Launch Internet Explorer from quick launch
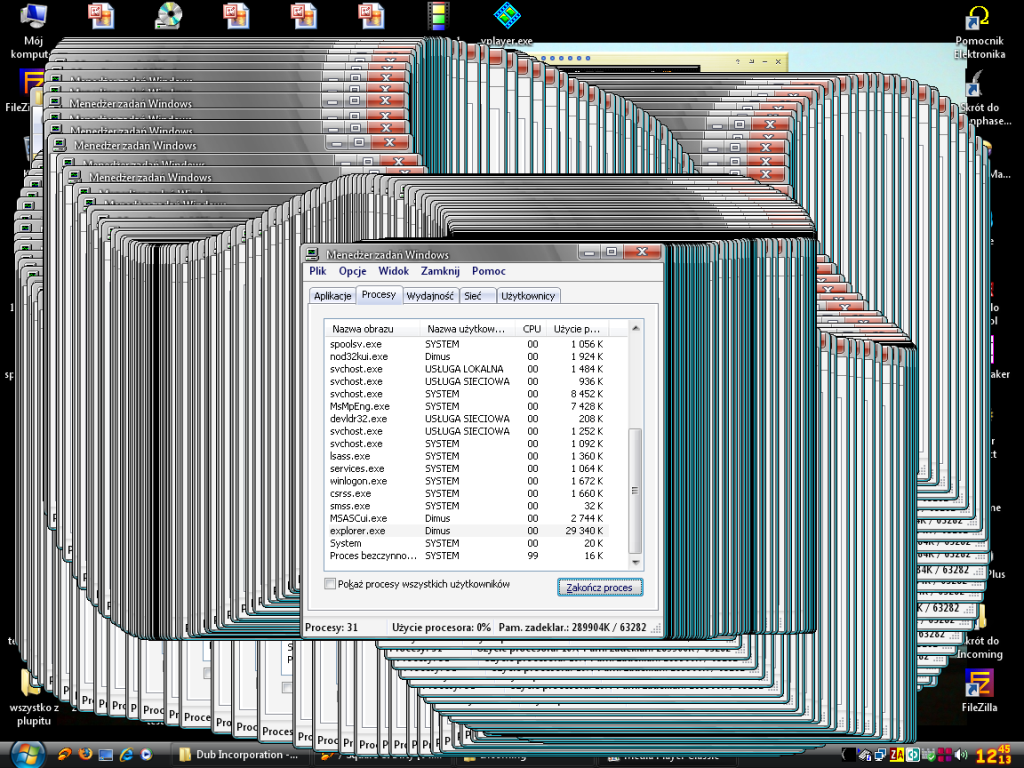 point(126,754)
